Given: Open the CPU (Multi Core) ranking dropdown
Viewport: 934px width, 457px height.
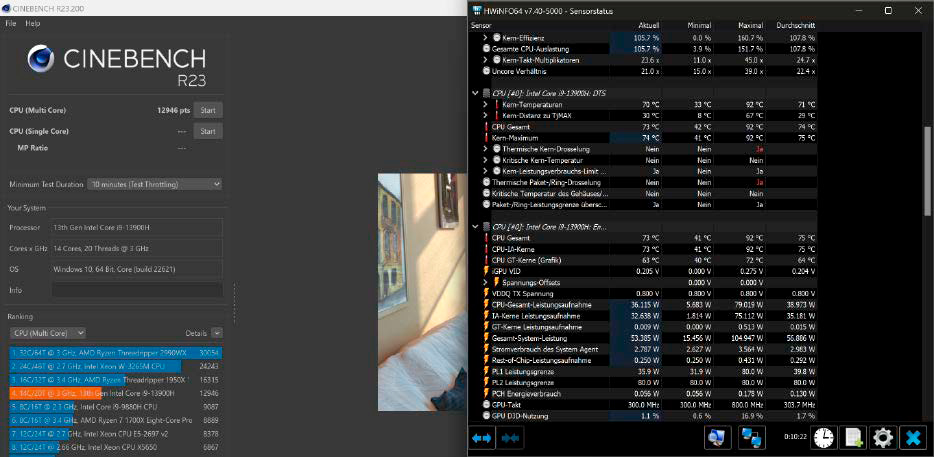Looking at the screenshot, I should (x=48, y=333).
